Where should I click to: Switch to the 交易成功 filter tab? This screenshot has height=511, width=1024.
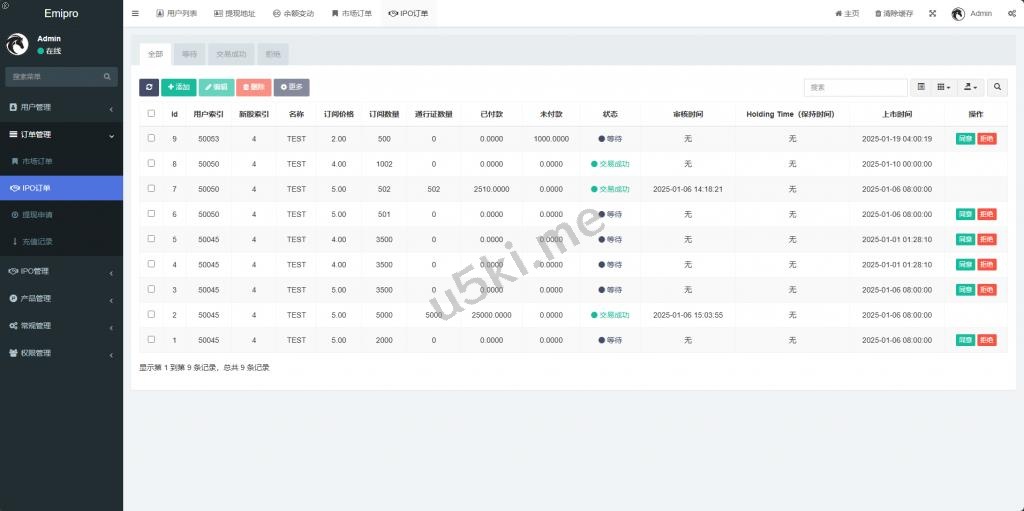pyautogui.click(x=231, y=54)
